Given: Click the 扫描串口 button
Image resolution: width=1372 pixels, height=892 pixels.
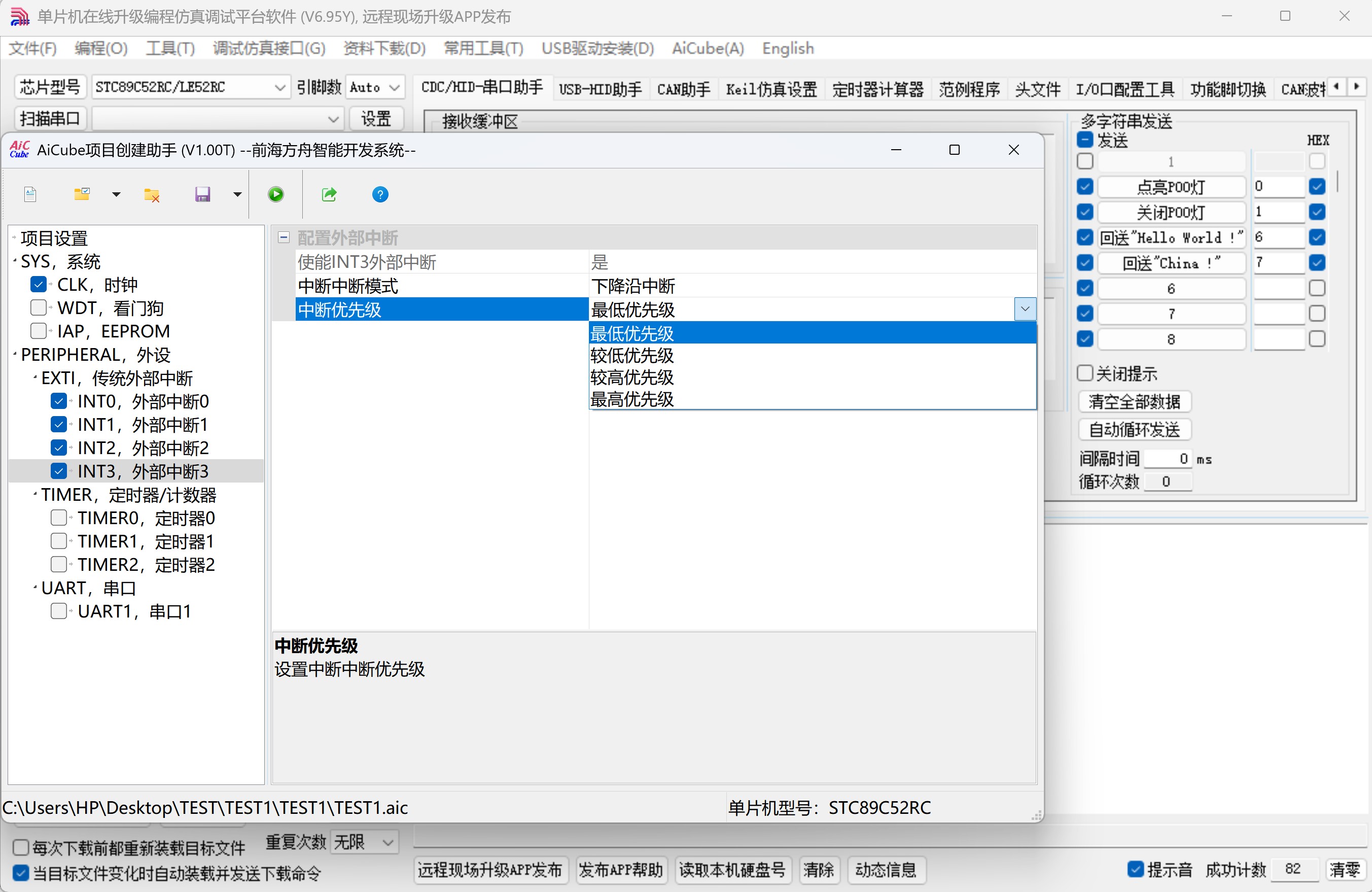Looking at the screenshot, I should (x=50, y=119).
